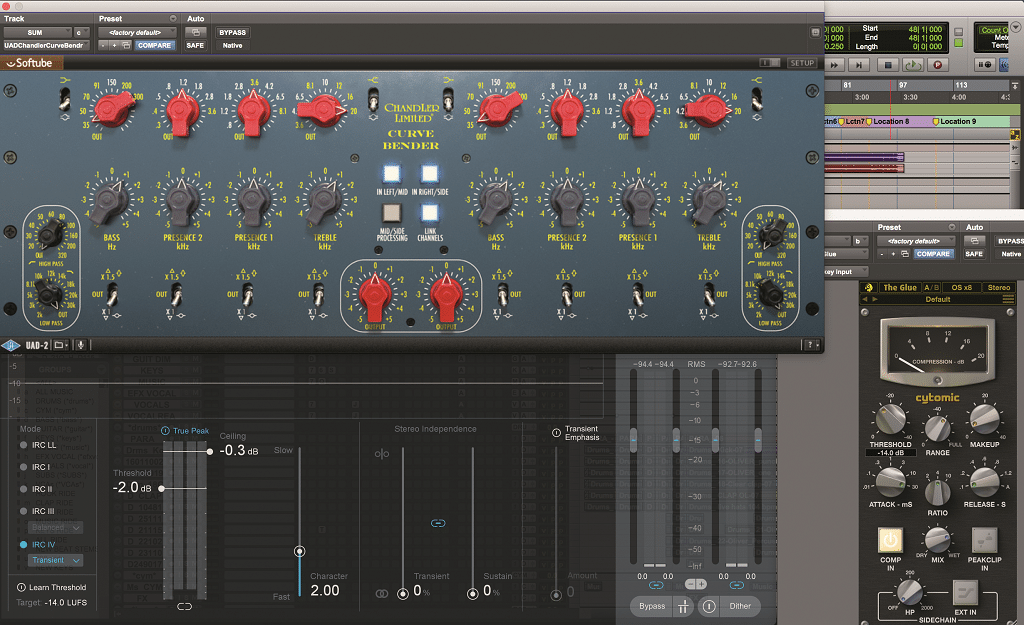Click The Glue THRESHOLD knob

click(x=890, y=420)
